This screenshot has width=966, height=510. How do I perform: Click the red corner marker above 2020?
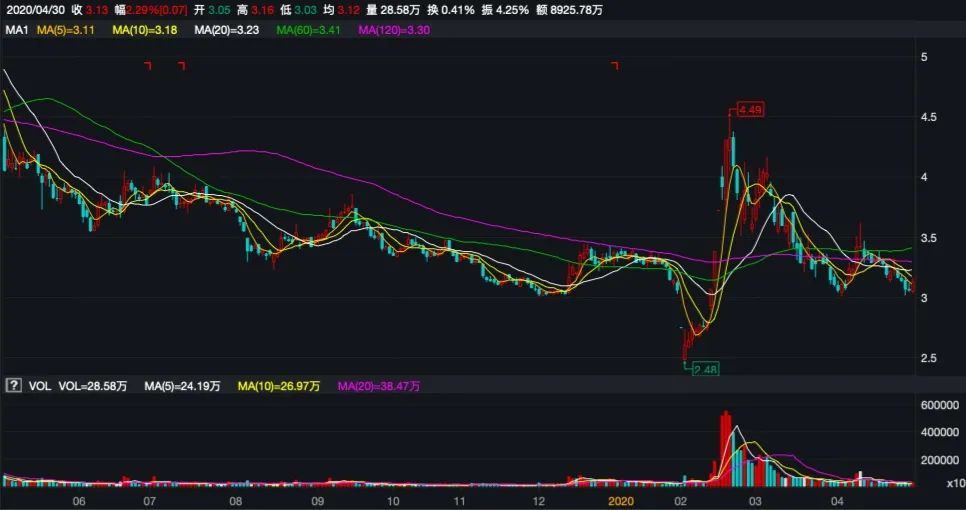pos(615,66)
